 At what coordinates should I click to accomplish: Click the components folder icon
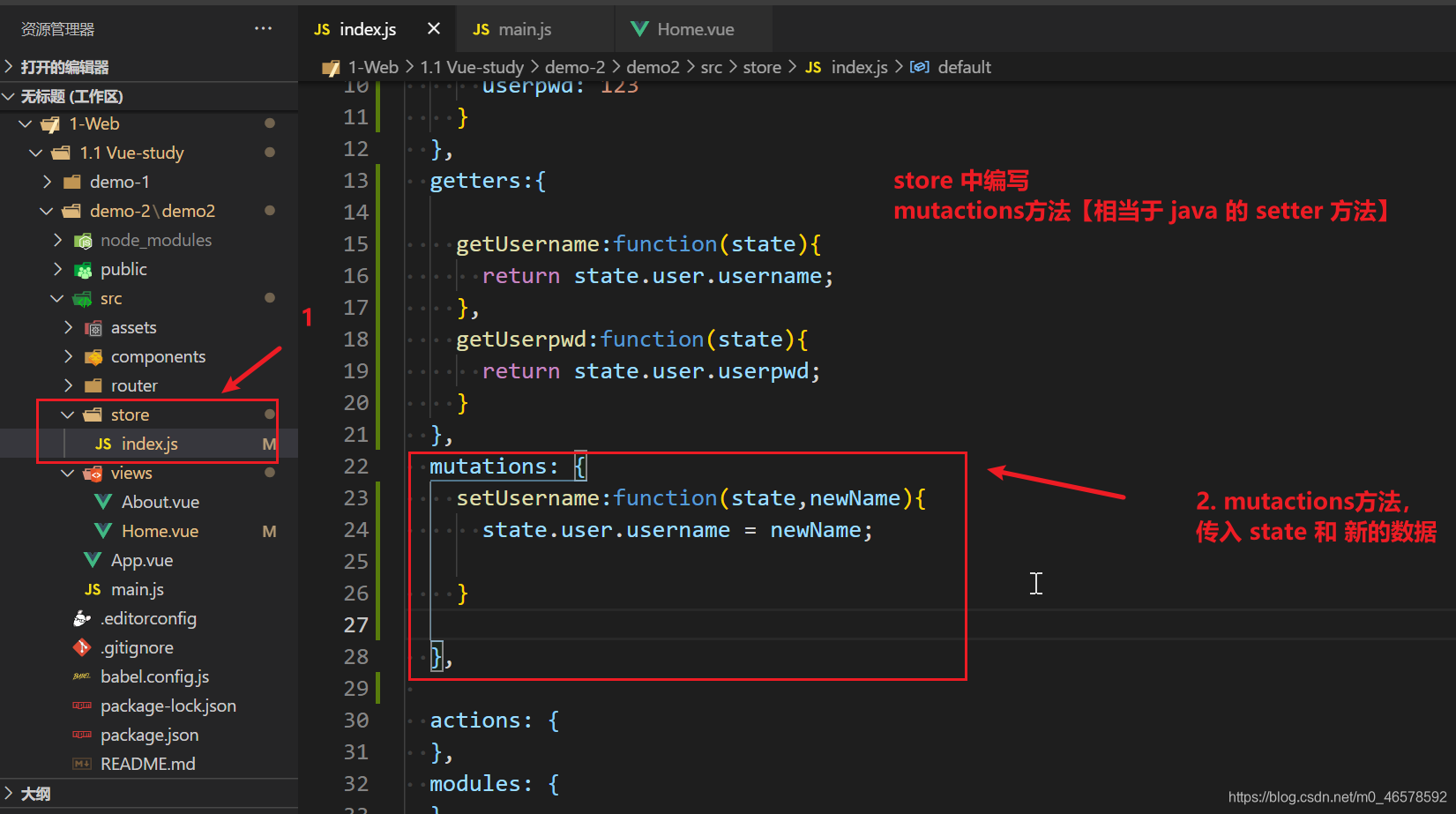(93, 357)
